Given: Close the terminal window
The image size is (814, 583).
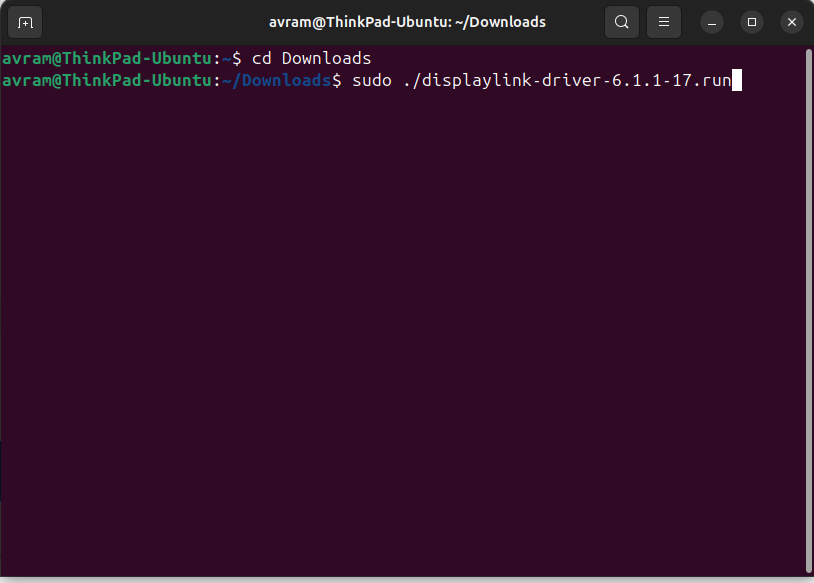Looking at the screenshot, I should click(x=792, y=22).
